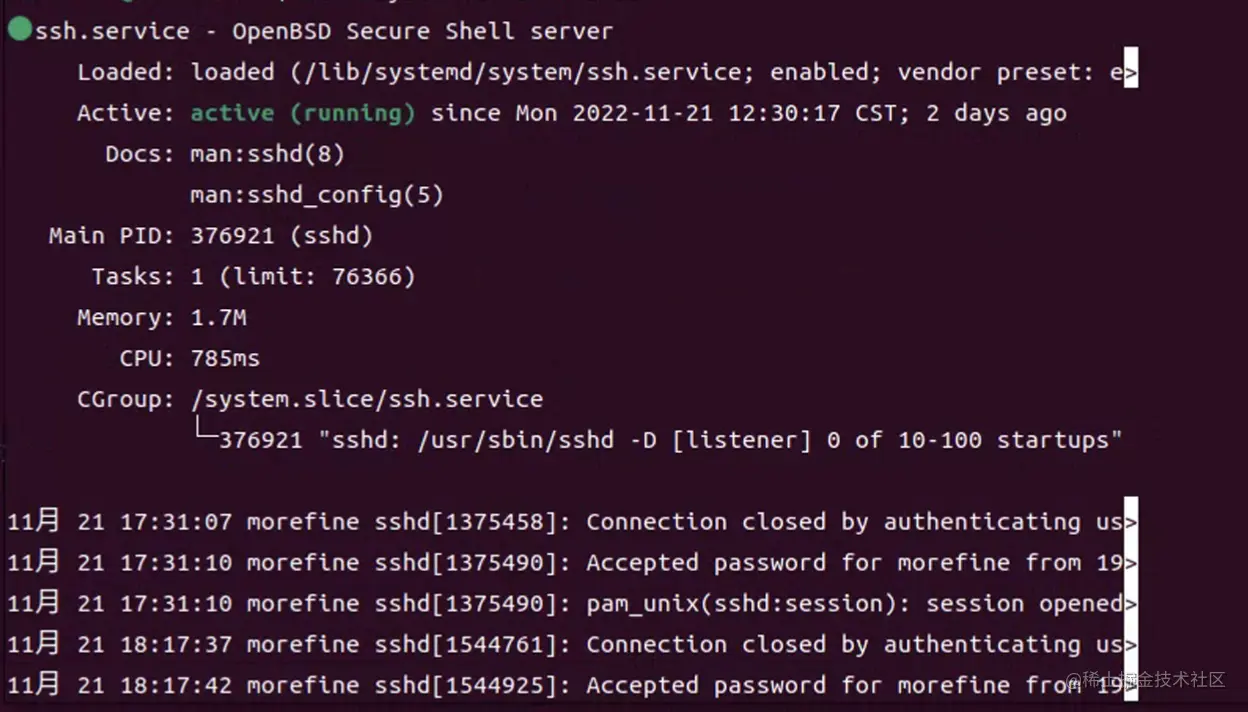Click the Memory value 1.7M
Screen dimensions: 1248x712
pyautogui.click(x=218, y=318)
